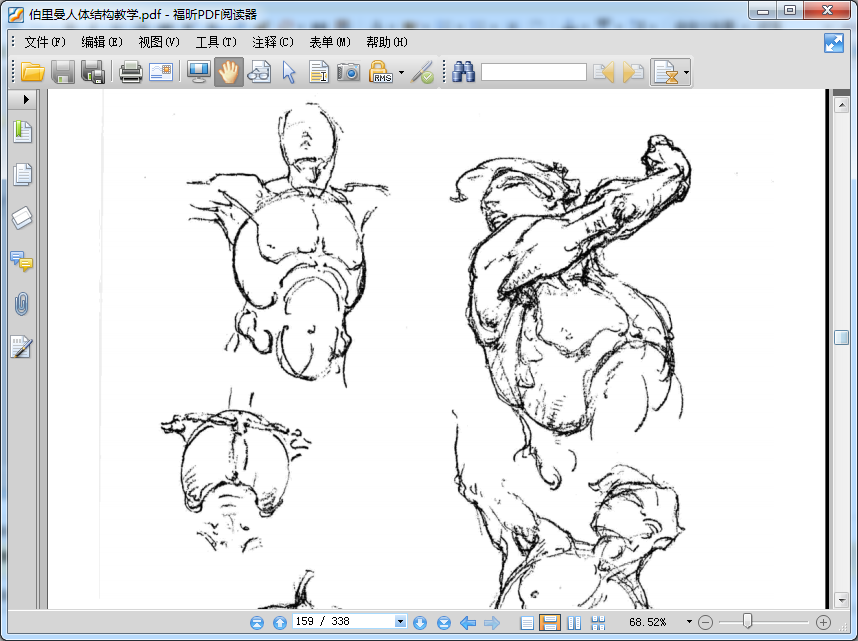Image resolution: width=858 pixels, height=641 pixels.
Task: Open a file with the folder icon
Action: click(32, 72)
